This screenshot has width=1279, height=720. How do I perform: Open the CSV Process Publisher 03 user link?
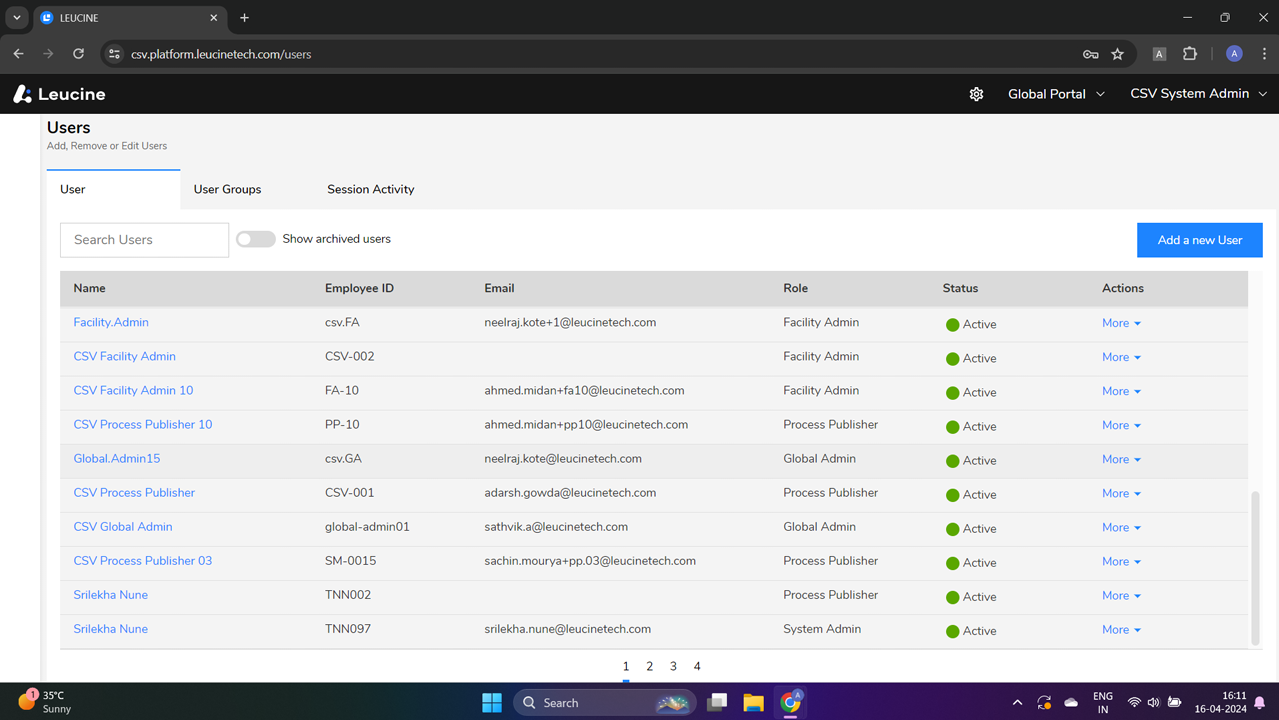tap(143, 560)
